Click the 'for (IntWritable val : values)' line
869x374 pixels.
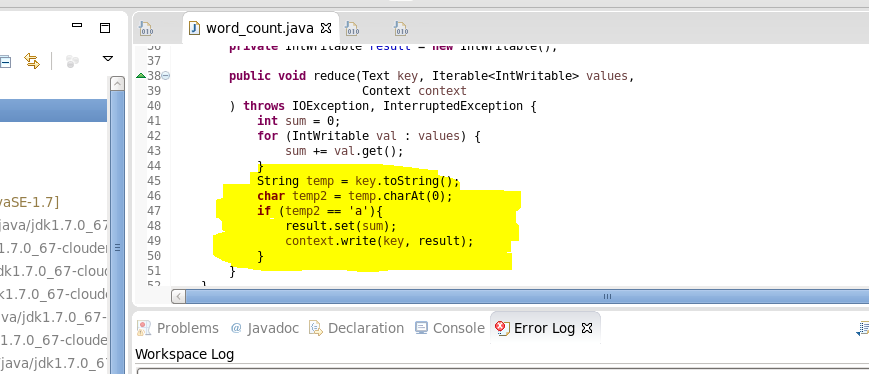click(x=369, y=136)
